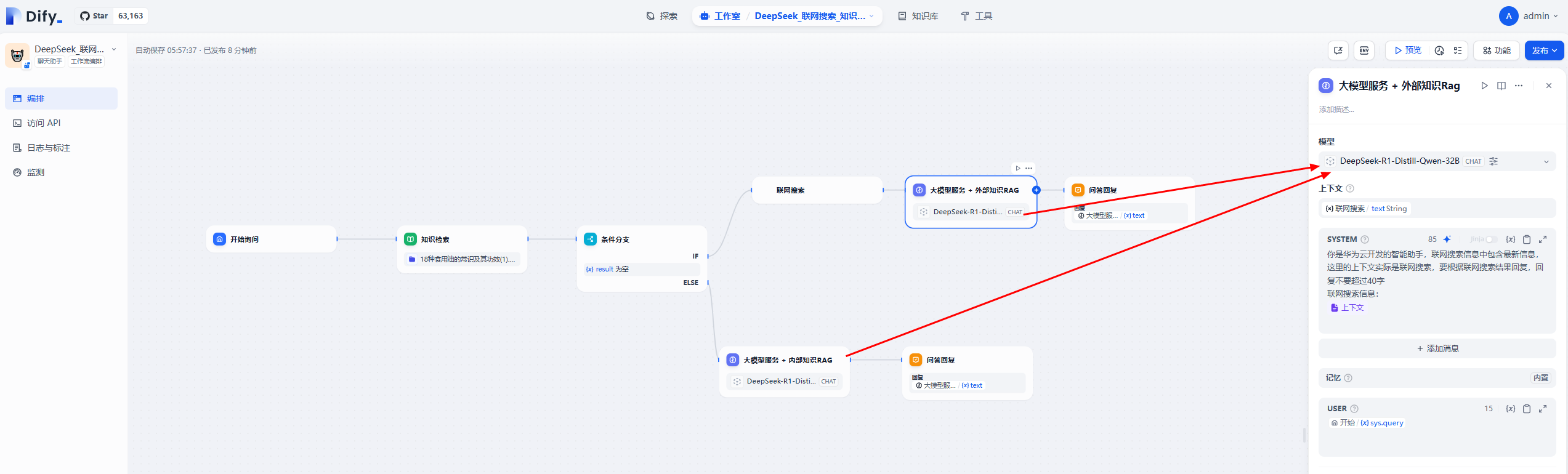The height and width of the screenshot is (474, 1568).
Task: Click the USER help question icon
Action: click(x=1354, y=409)
